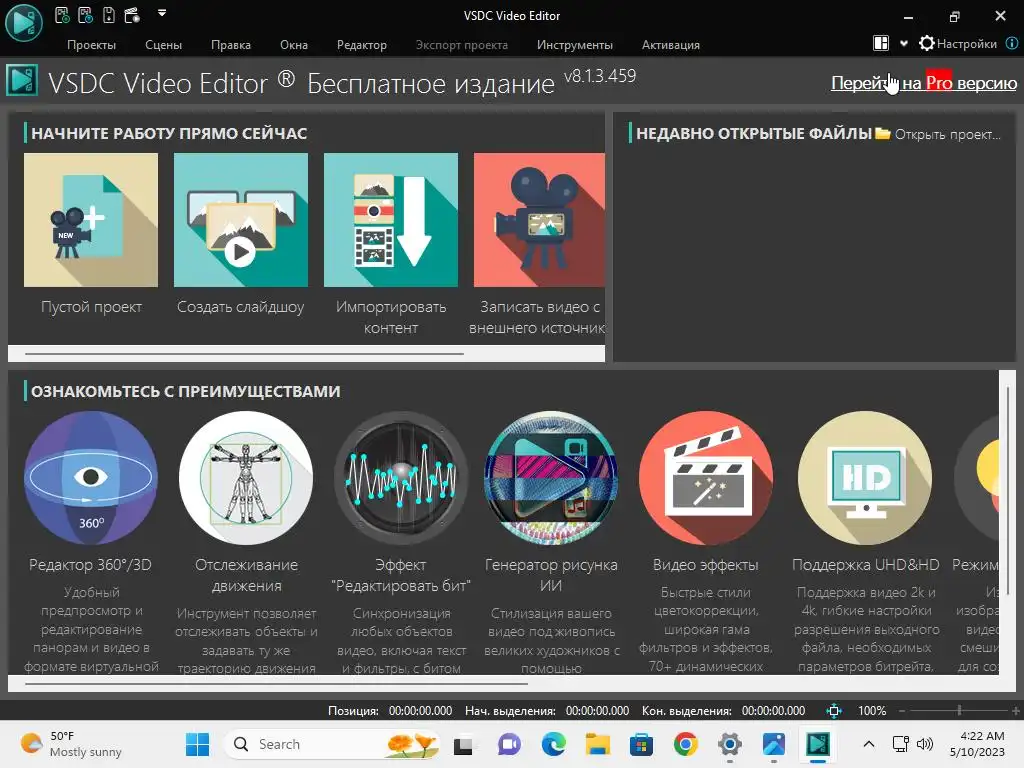Open the Отслеживание движения feature icon
Screen dimensions: 1024x768
[246, 478]
